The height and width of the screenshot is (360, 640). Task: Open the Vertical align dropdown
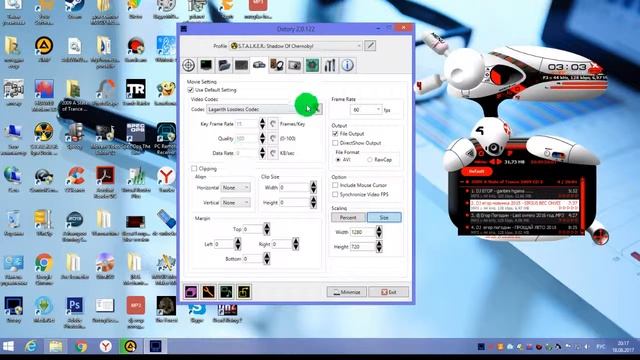point(236,202)
